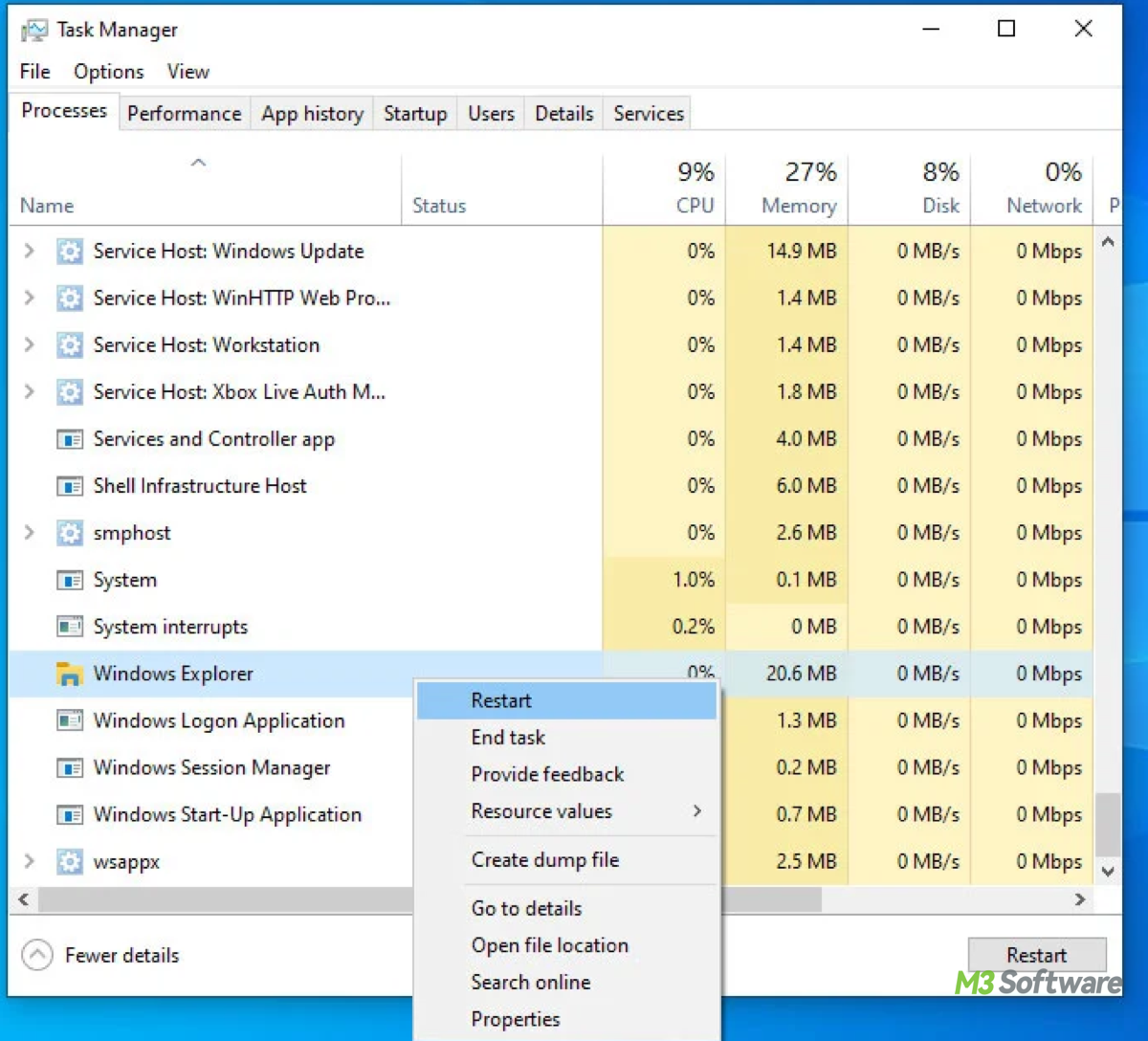This screenshot has width=1148, height=1041.
Task: Click the Windows Start-Up Application icon
Action: click(x=69, y=814)
